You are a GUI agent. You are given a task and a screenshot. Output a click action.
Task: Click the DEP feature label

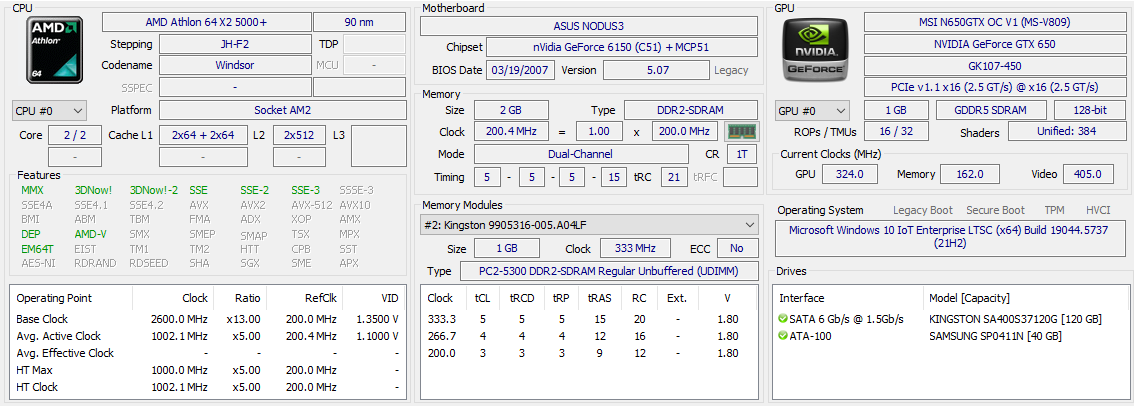click(30, 234)
